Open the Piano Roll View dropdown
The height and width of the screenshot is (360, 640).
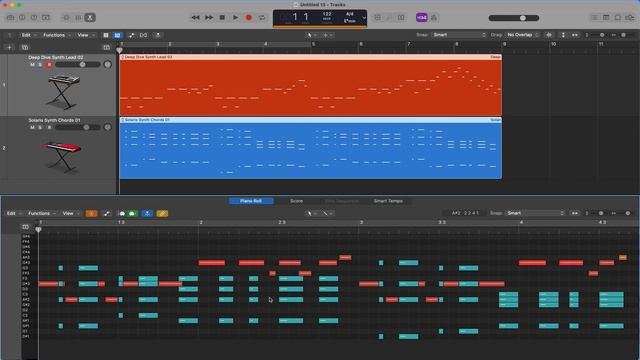71,213
